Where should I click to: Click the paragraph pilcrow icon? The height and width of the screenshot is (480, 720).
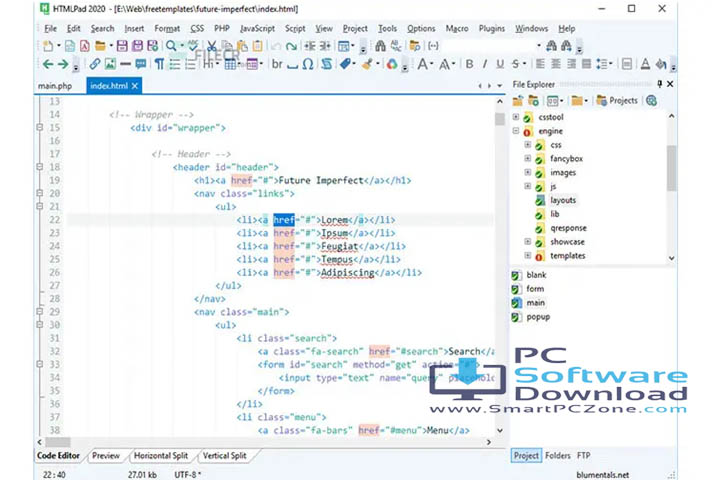(158, 64)
